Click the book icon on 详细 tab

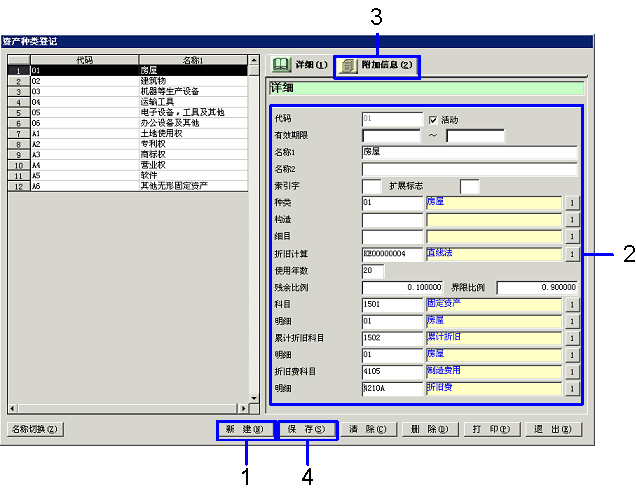[x=281, y=64]
